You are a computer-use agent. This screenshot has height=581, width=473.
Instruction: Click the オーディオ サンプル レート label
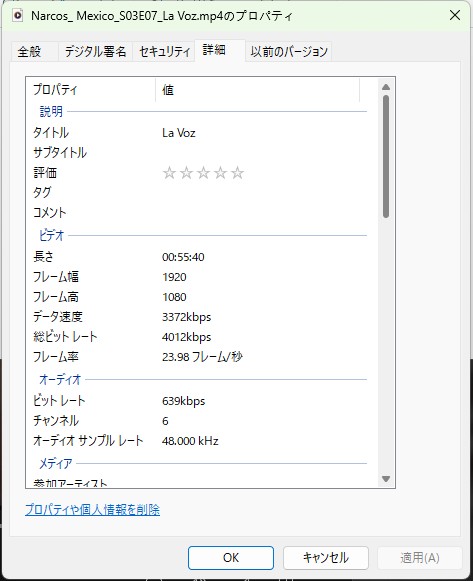tap(88, 441)
